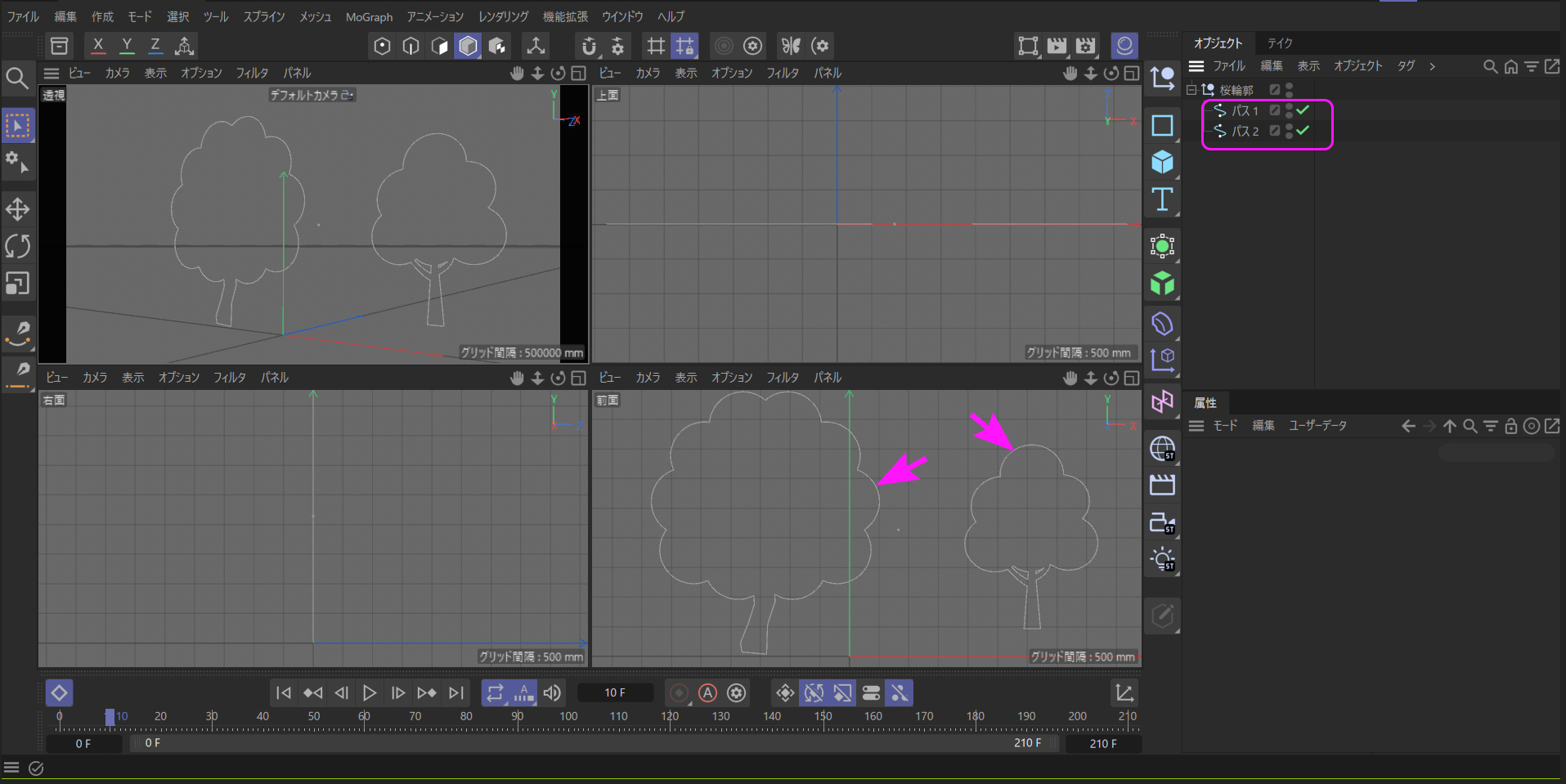Toggle timeline loop playback
This screenshot has height=784, width=1566.
(495, 693)
